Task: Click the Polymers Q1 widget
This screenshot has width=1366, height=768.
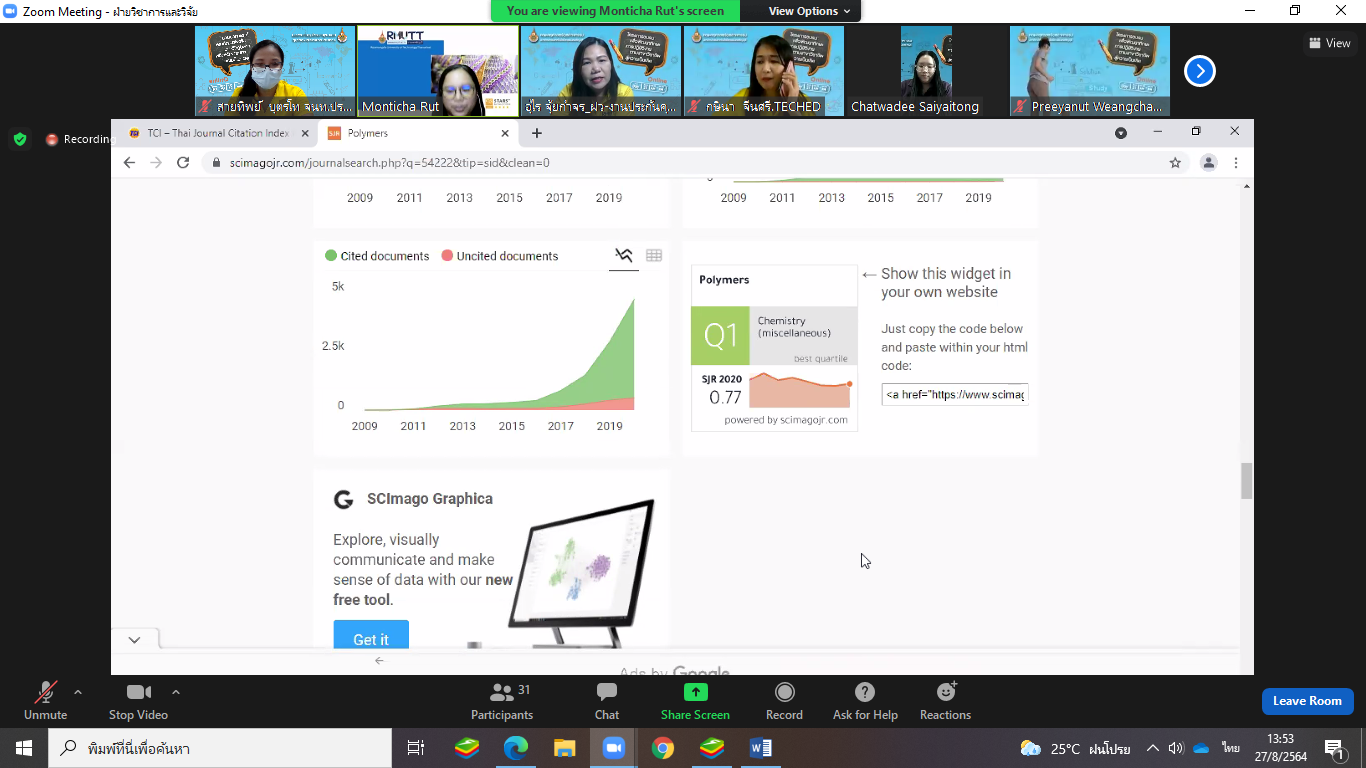Action: (774, 348)
